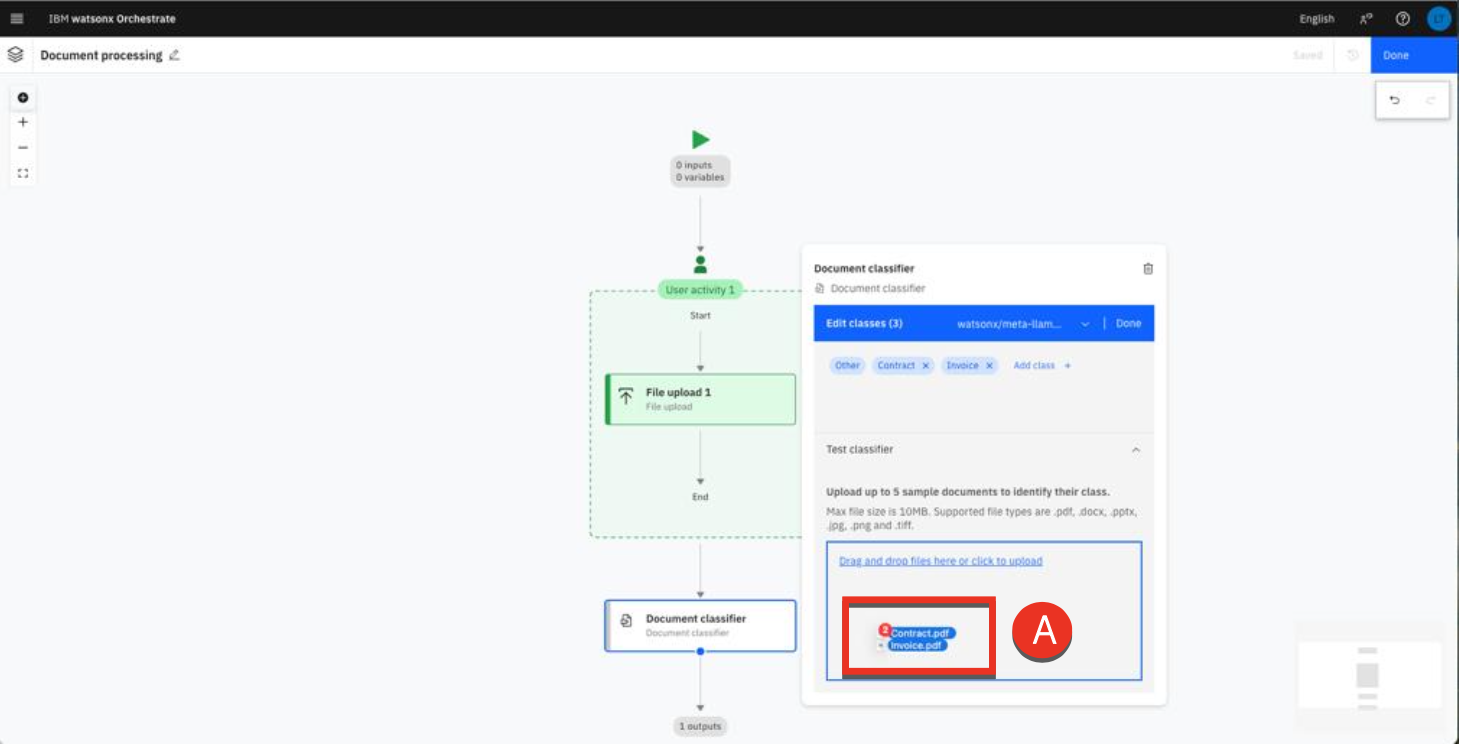This screenshot has height=744, width=1459.
Task: Click the green start play node
Action: (x=700, y=140)
